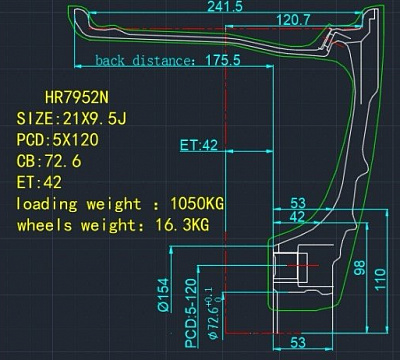Click the cyan 'ET:42' offset dimension label

click(199, 145)
